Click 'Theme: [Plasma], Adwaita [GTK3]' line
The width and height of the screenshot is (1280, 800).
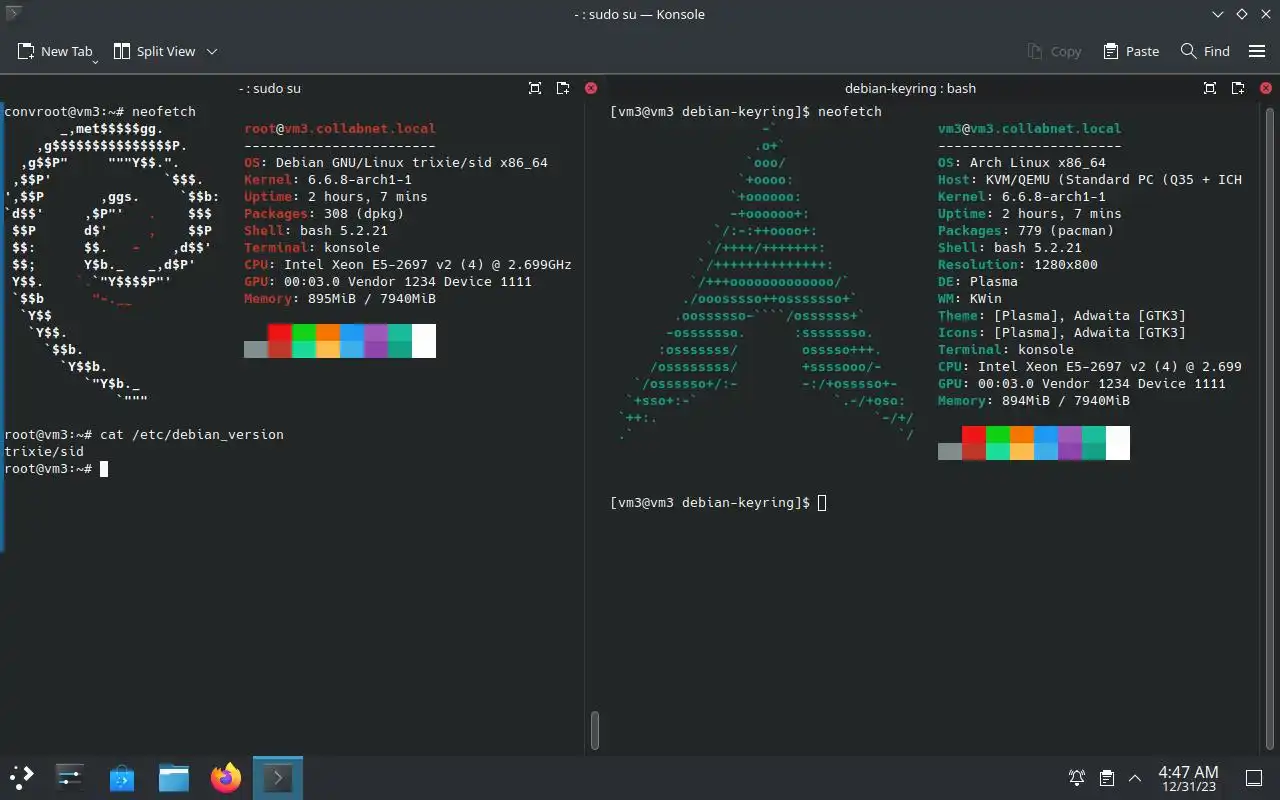pyautogui.click(x=1062, y=315)
